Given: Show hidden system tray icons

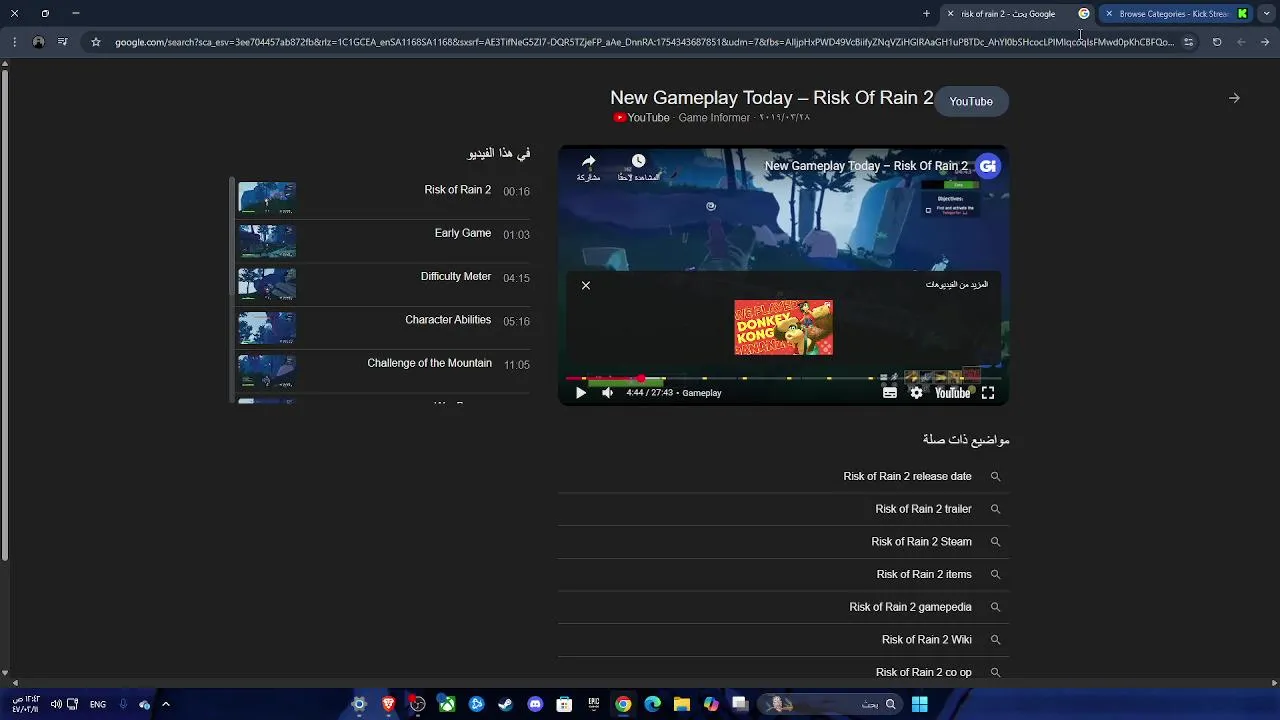Looking at the screenshot, I should point(166,704).
